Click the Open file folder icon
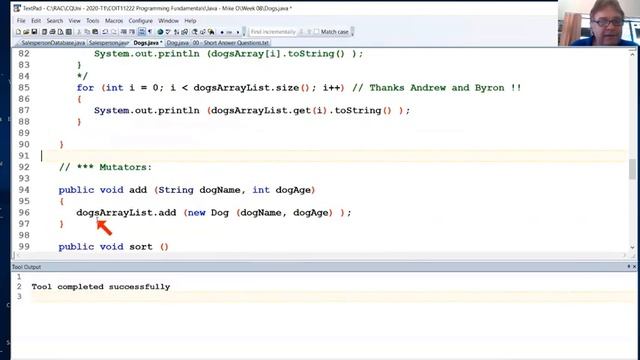 tap(27, 32)
